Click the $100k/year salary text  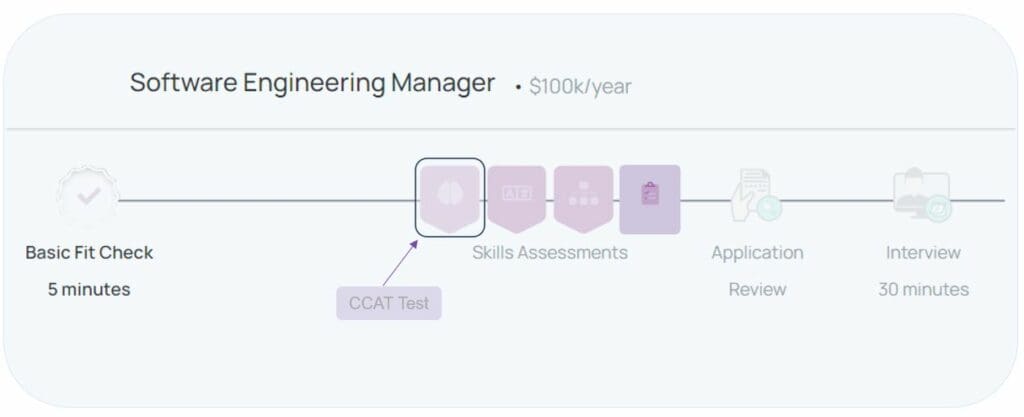click(x=580, y=87)
